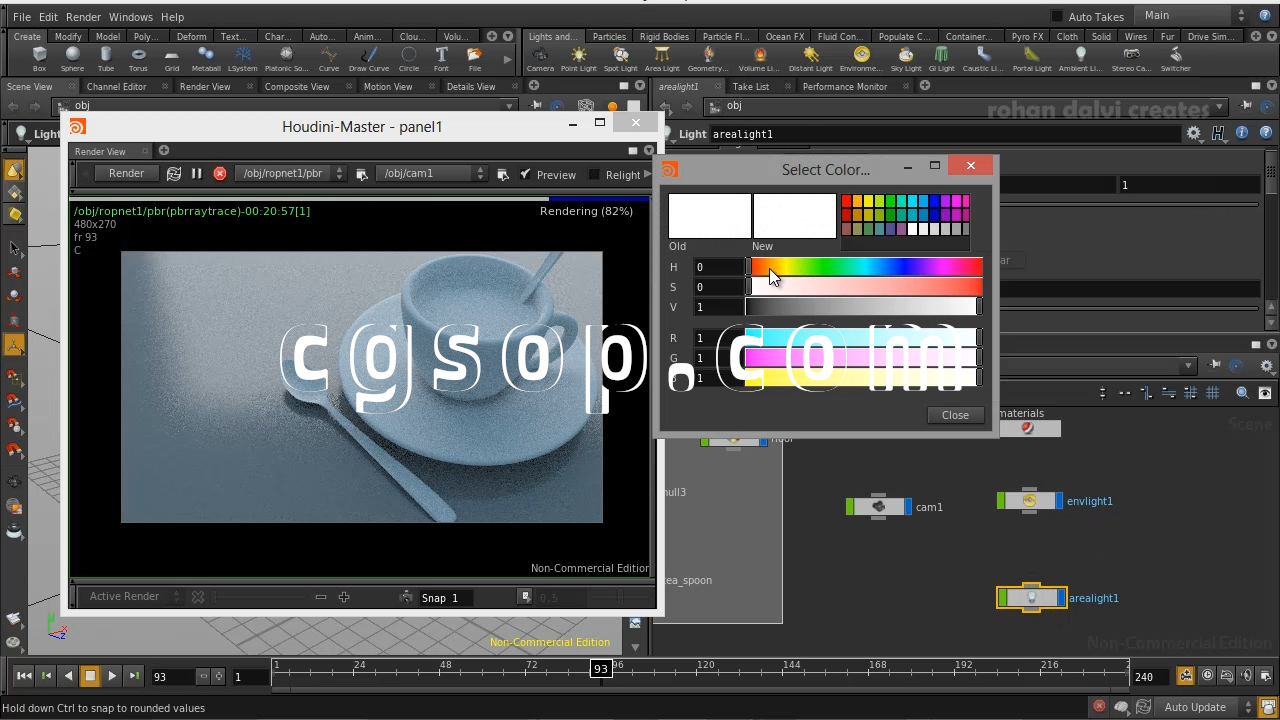The image size is (1280, 720).
Task: Toggle the Auto Takes checkbox
Action: [x=1057, y=17]
